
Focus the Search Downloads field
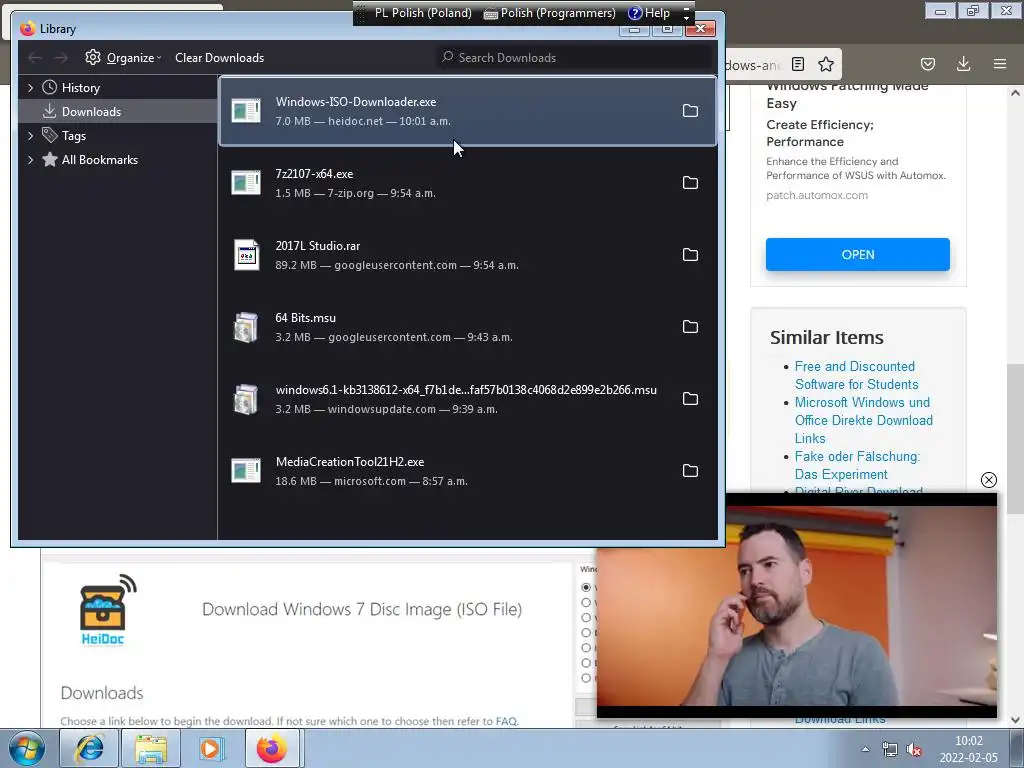pos(575,58)
